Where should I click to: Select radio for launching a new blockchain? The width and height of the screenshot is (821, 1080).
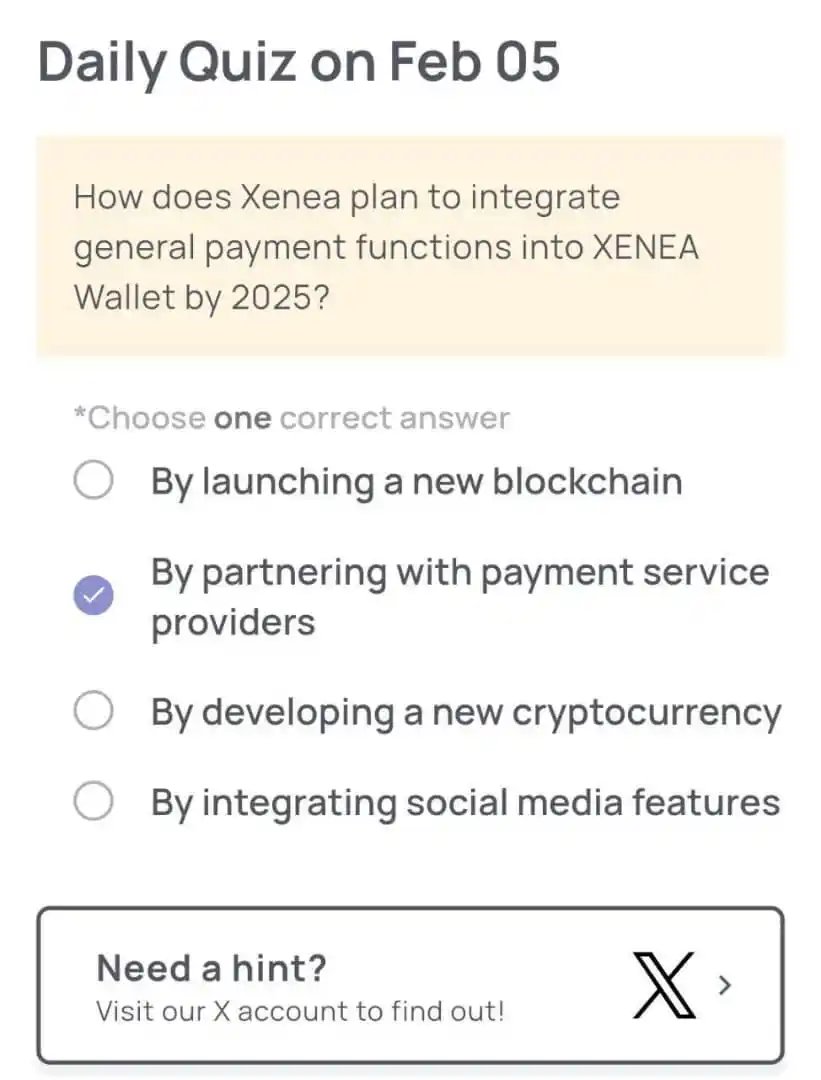[94, 480]
